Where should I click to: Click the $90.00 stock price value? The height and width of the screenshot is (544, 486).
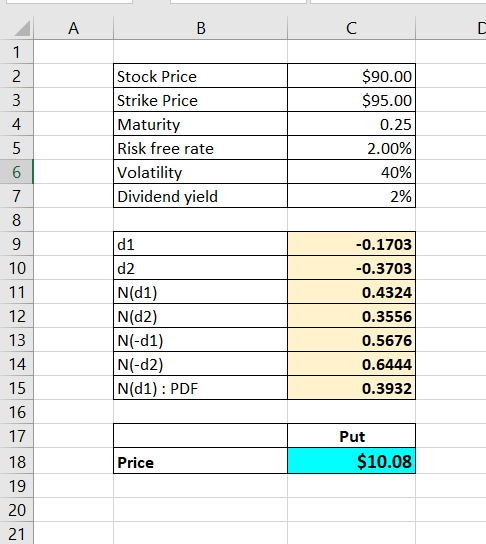[x=351, y=76]
